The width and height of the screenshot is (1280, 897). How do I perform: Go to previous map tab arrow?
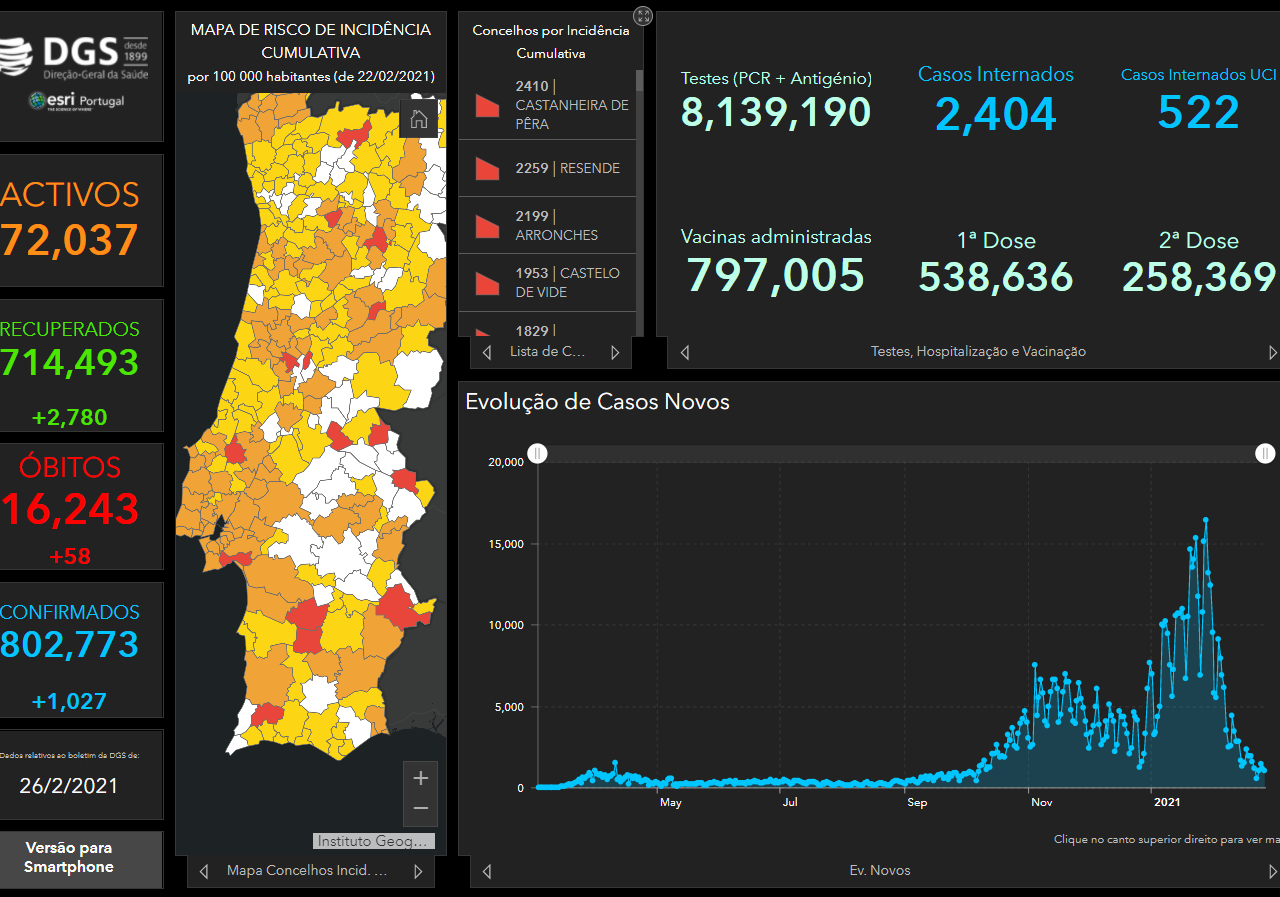pyautogui.click(x=204, y=871)
